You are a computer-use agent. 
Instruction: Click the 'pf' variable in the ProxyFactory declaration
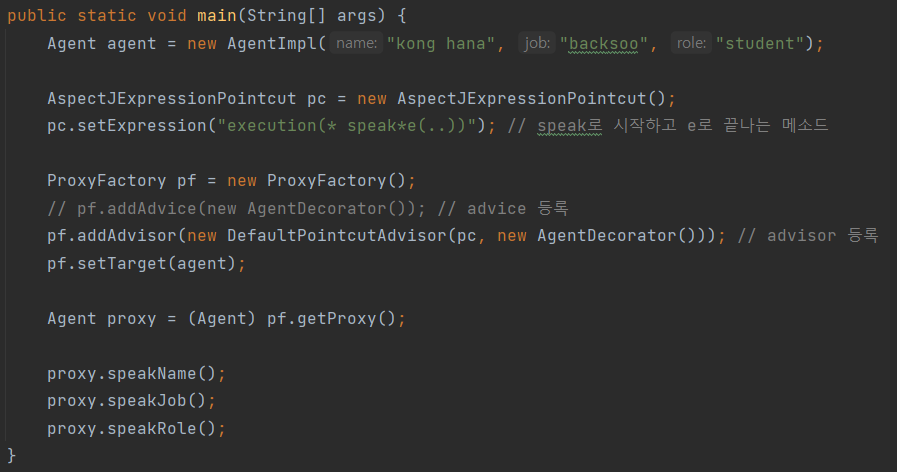(x=186, y=181)
